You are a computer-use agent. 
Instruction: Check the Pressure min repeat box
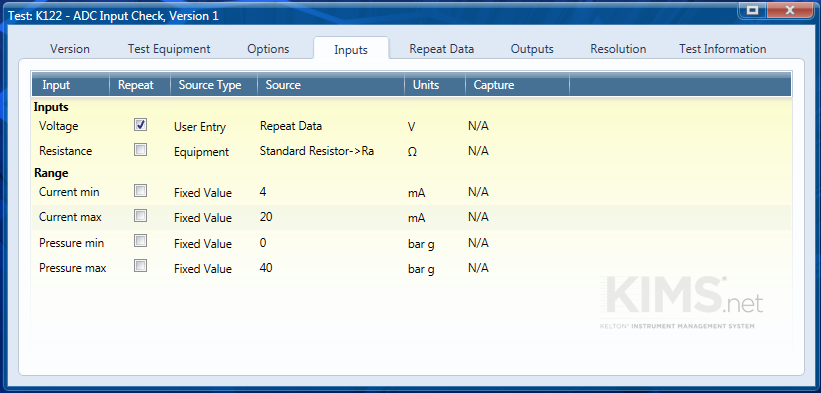pyautogui.click(x=140, y=241)
